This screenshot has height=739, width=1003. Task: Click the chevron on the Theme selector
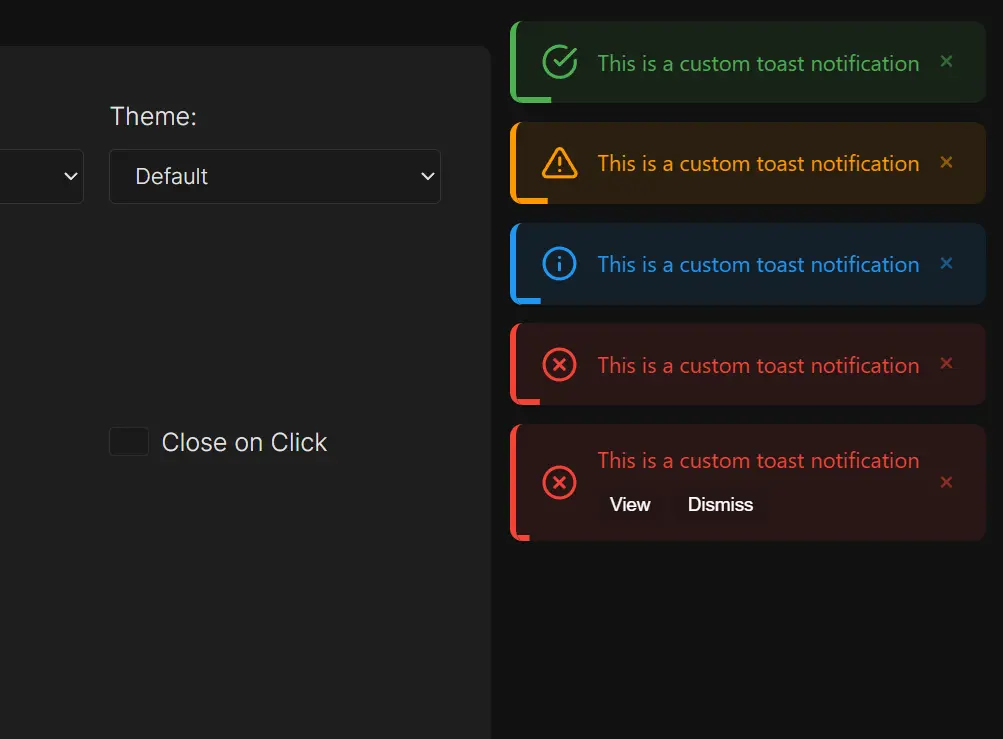click(x=427, y=176)
